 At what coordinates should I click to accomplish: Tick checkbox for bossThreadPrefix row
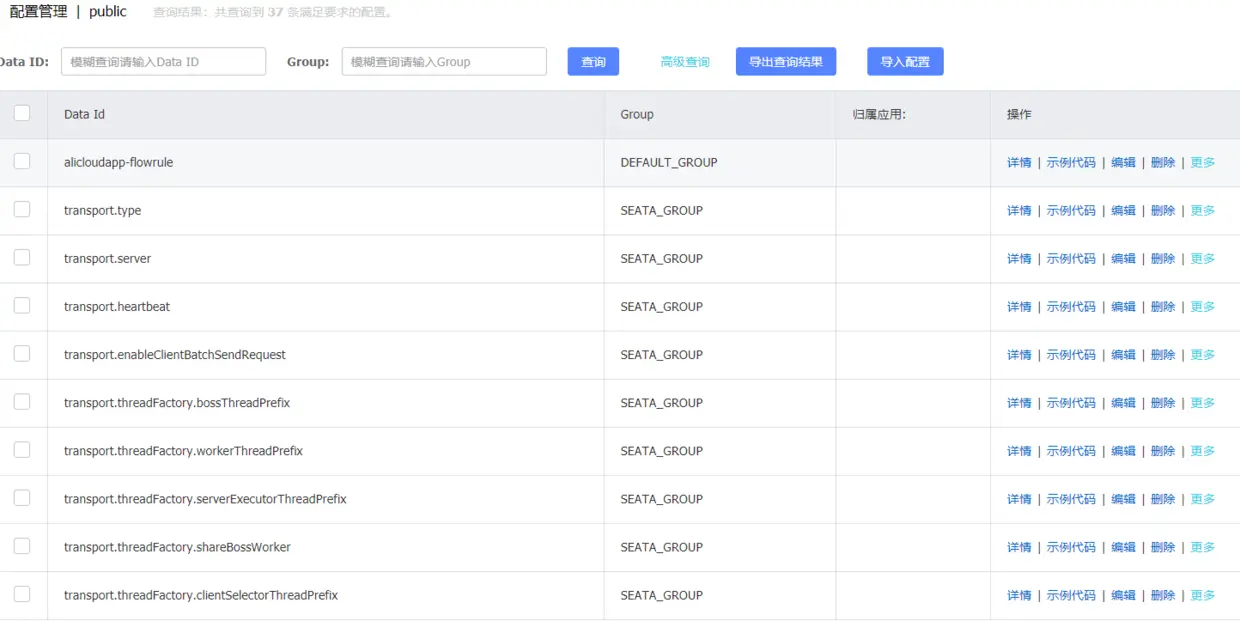(22, 401)
